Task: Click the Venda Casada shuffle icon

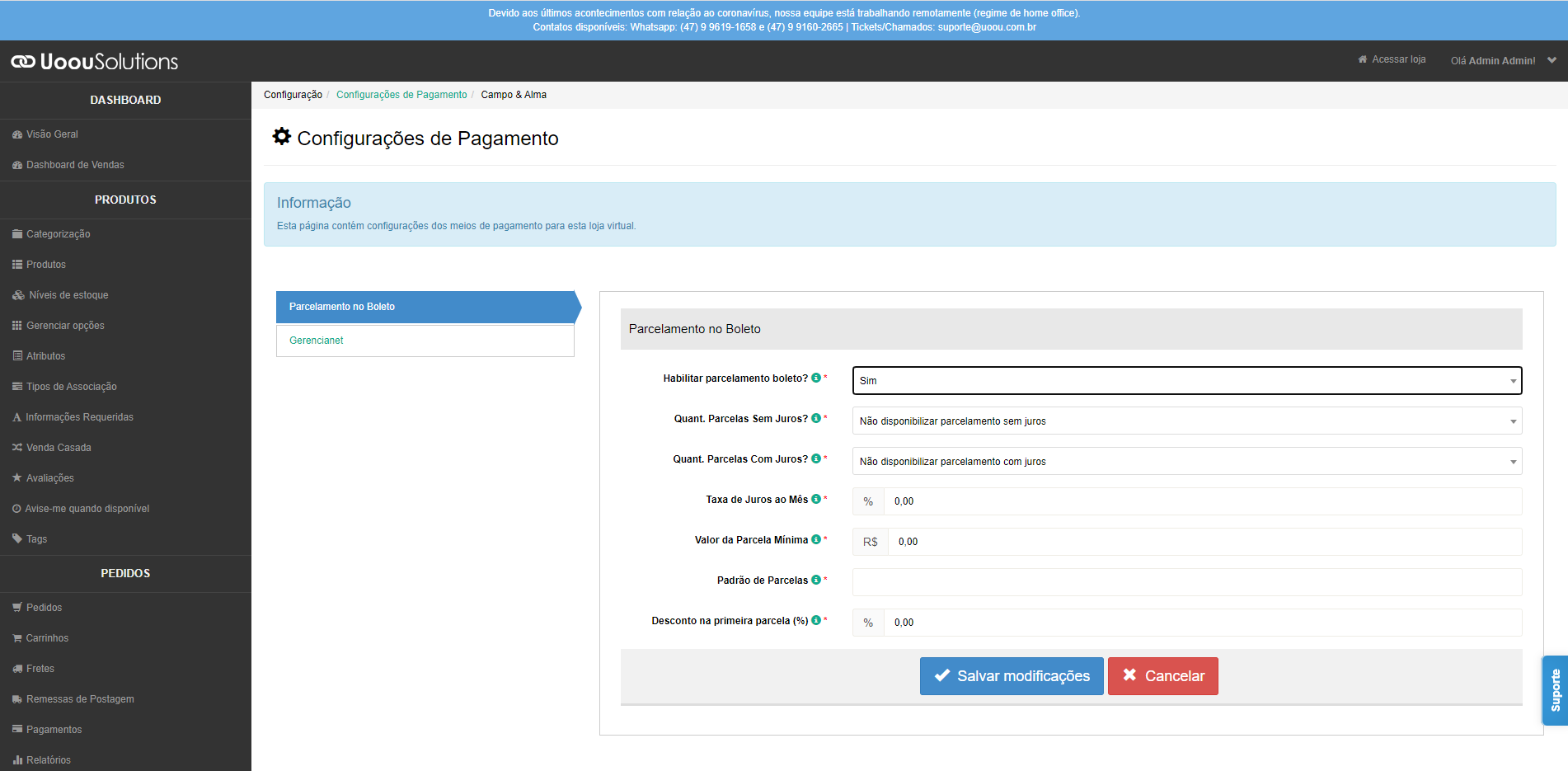Action: click(17, 448)
